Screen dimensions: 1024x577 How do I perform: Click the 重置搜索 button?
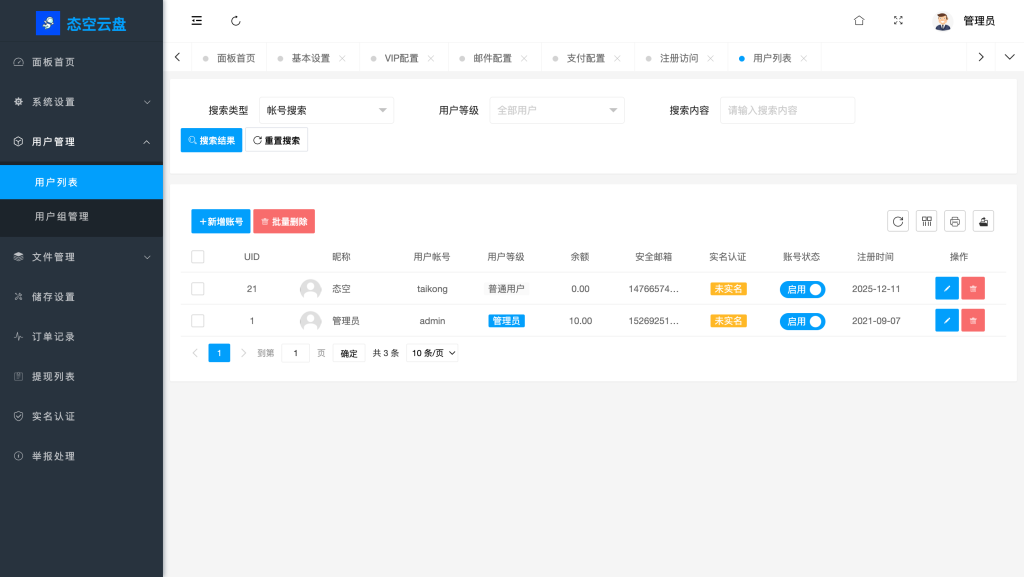tap(276, 140)
